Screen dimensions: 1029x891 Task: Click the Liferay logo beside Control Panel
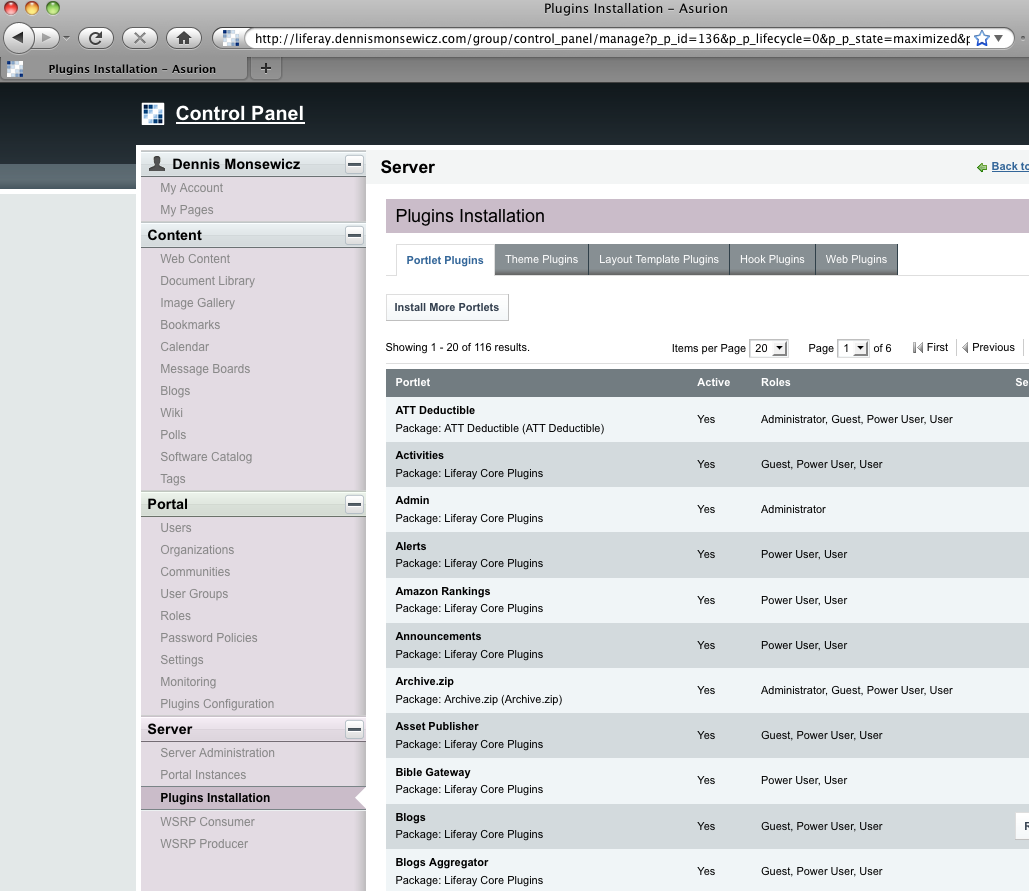click(153, 114)
